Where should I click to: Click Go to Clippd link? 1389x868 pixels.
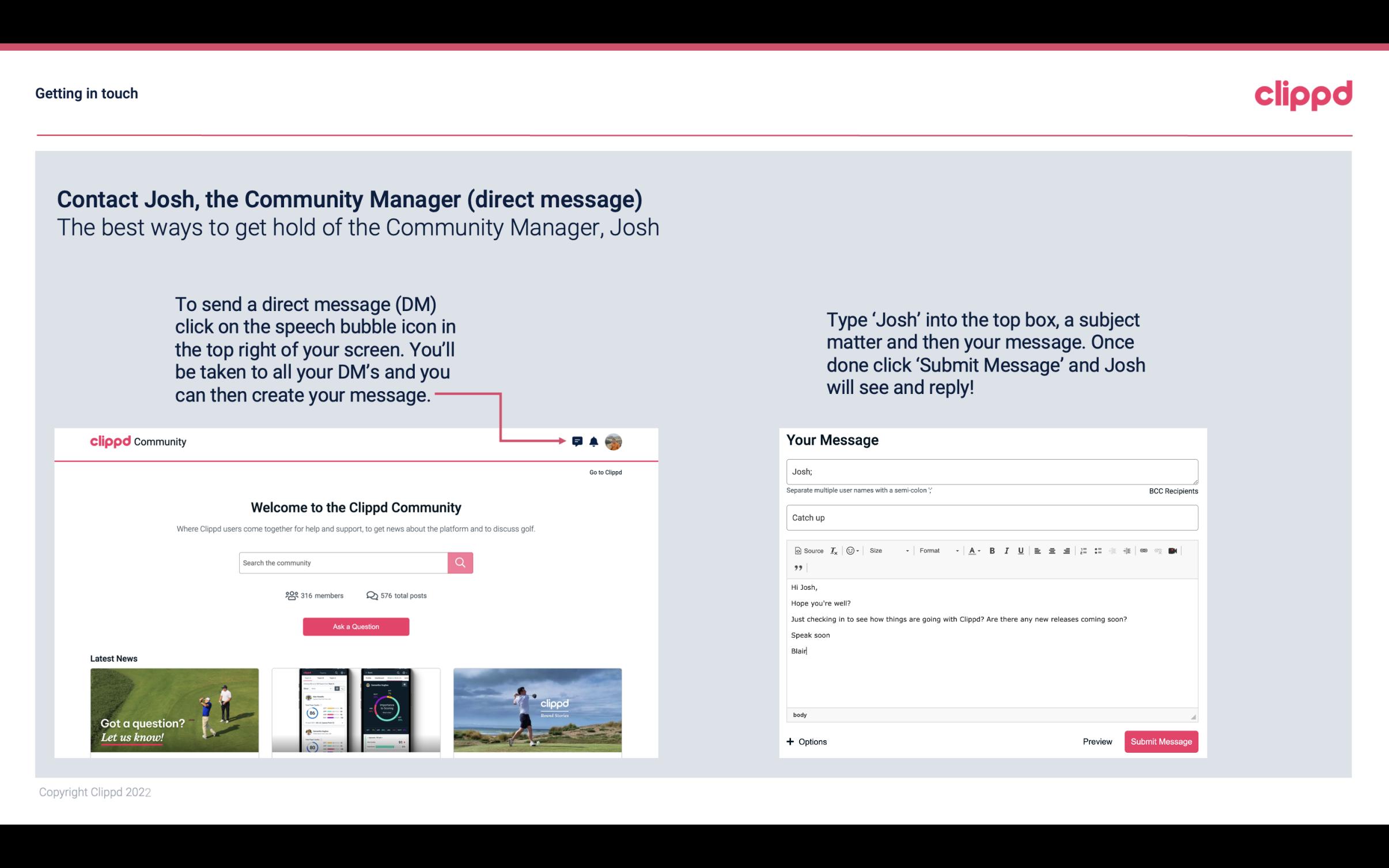point(605,472)
